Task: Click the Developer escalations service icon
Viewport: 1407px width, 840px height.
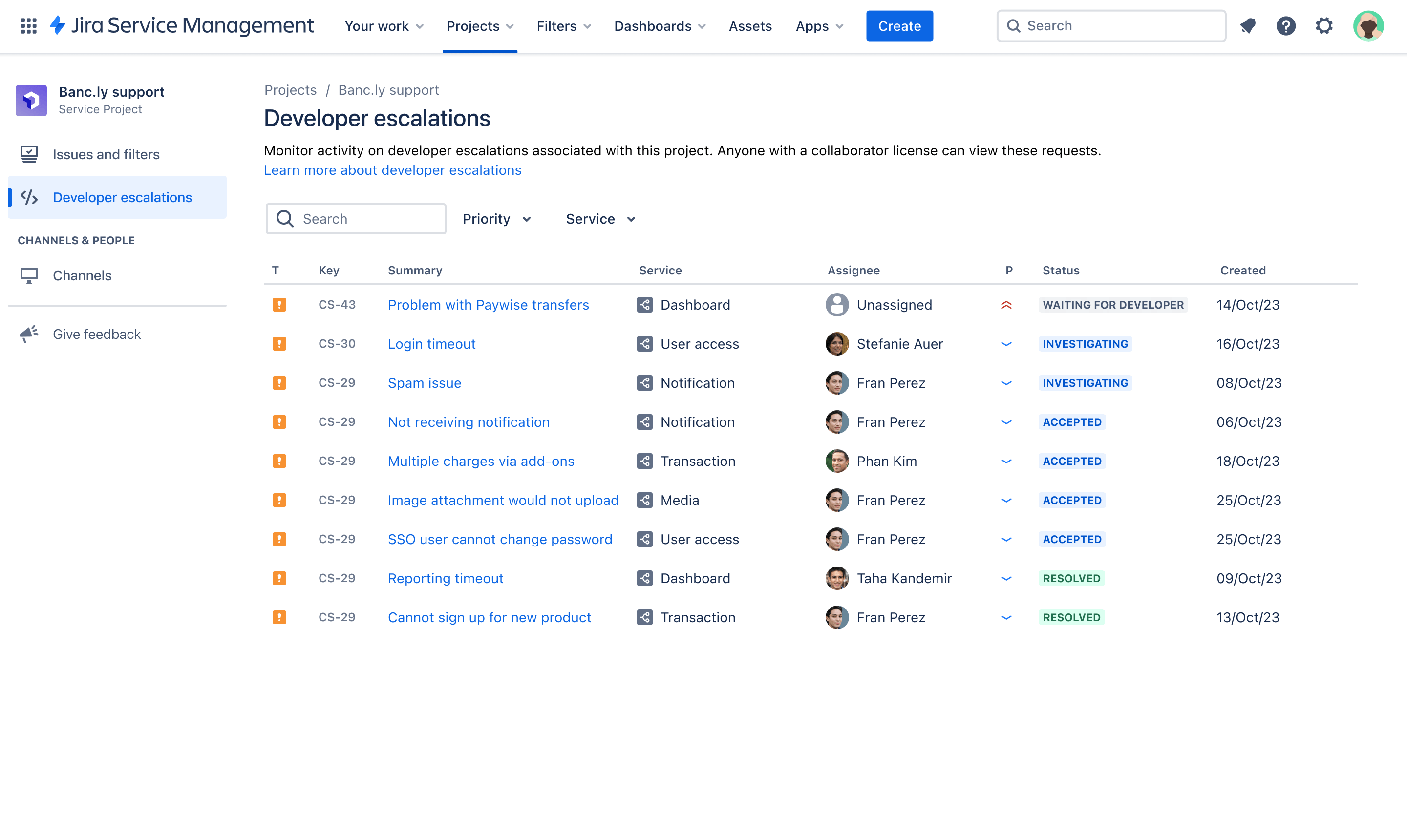Action: coord(30,197)
